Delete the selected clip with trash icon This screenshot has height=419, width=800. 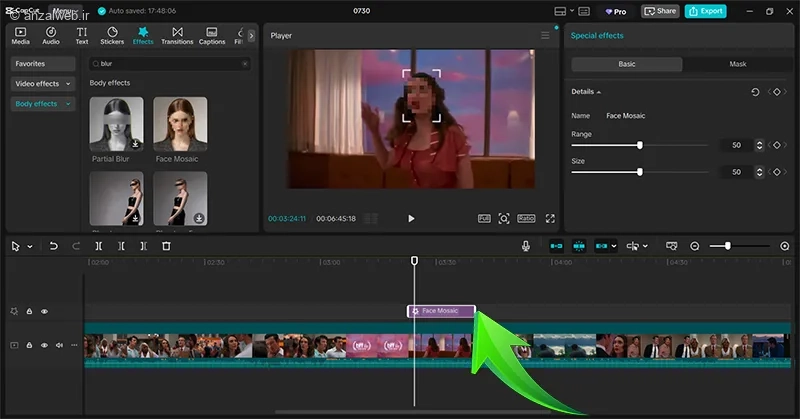click(x=166, y=246)
